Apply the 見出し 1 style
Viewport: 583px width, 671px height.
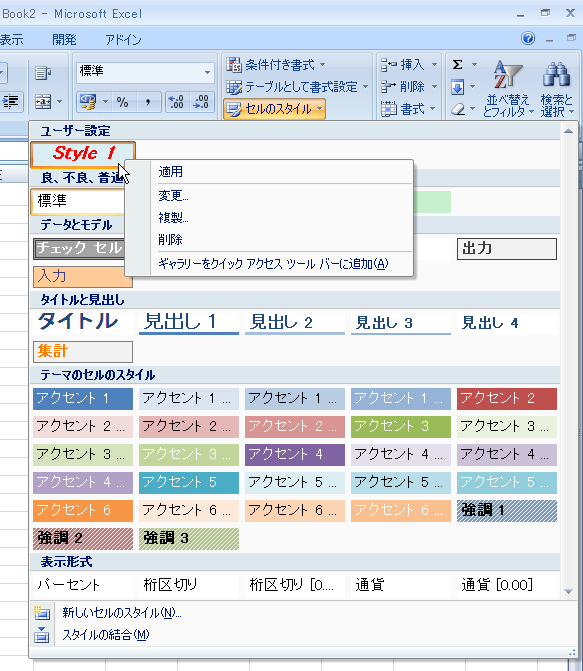coord(189,322)
